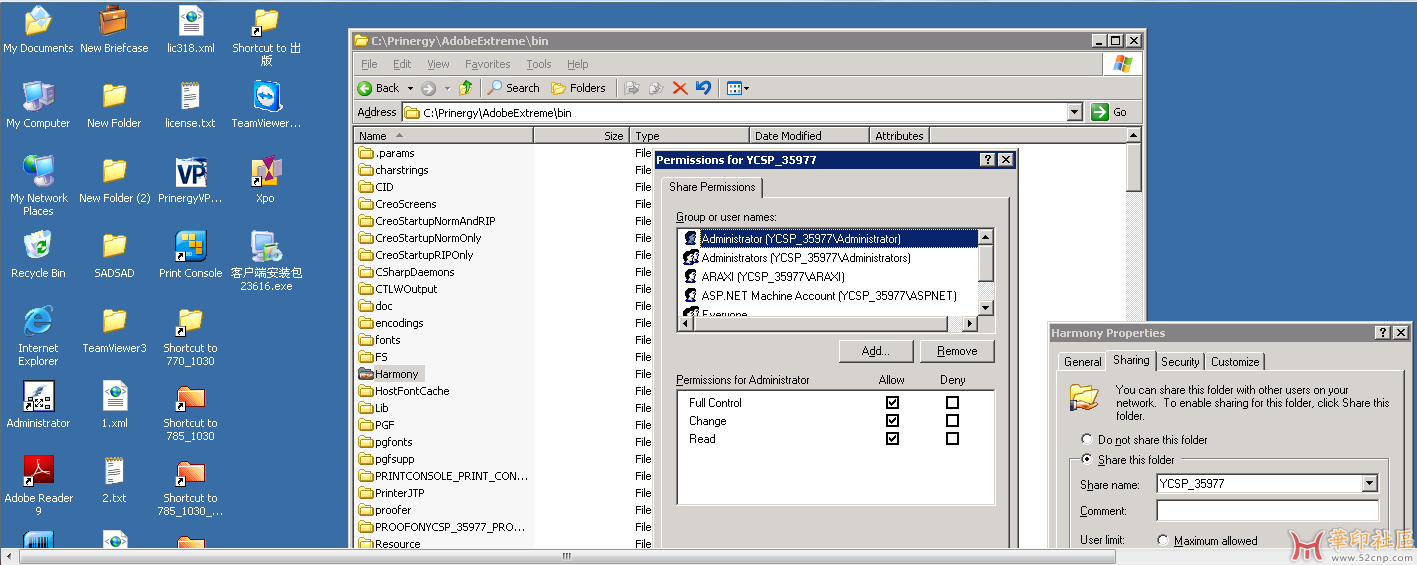The width and height of the screenshot is (1417, 565).
Task: Click the Remove button
Action: 957,351
